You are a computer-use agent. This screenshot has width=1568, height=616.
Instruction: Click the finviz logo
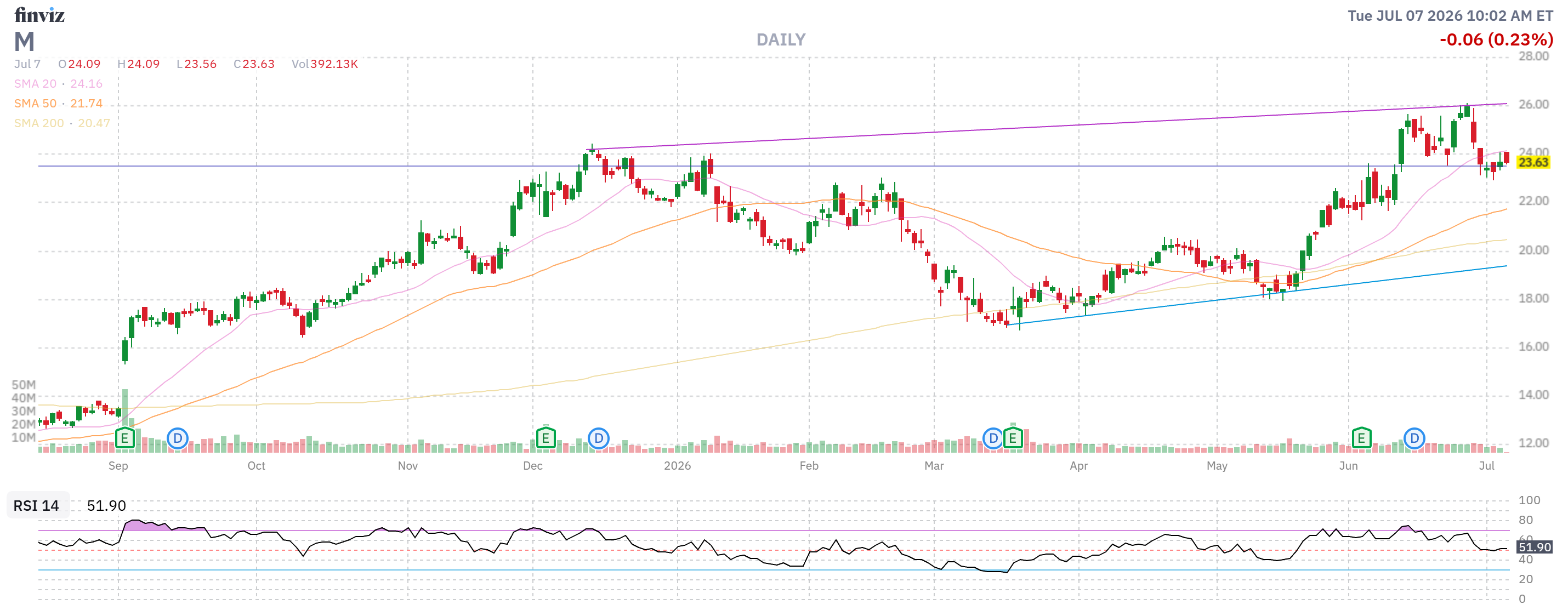click(x=39, y=15)
